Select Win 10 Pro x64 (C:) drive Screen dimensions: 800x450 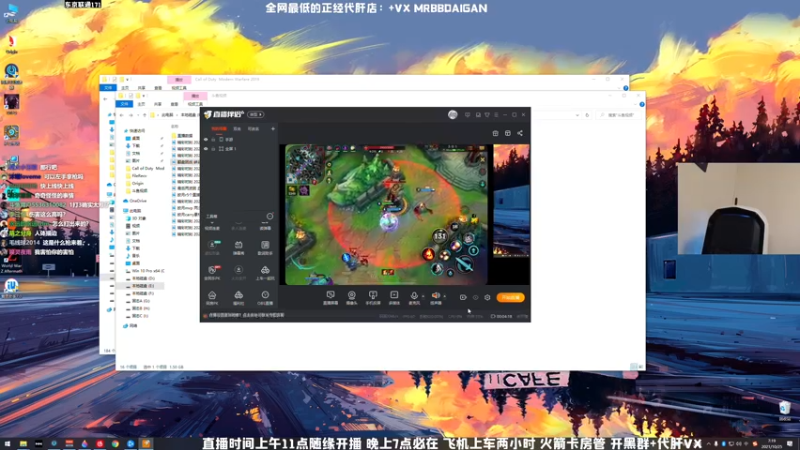click(145, 271)
